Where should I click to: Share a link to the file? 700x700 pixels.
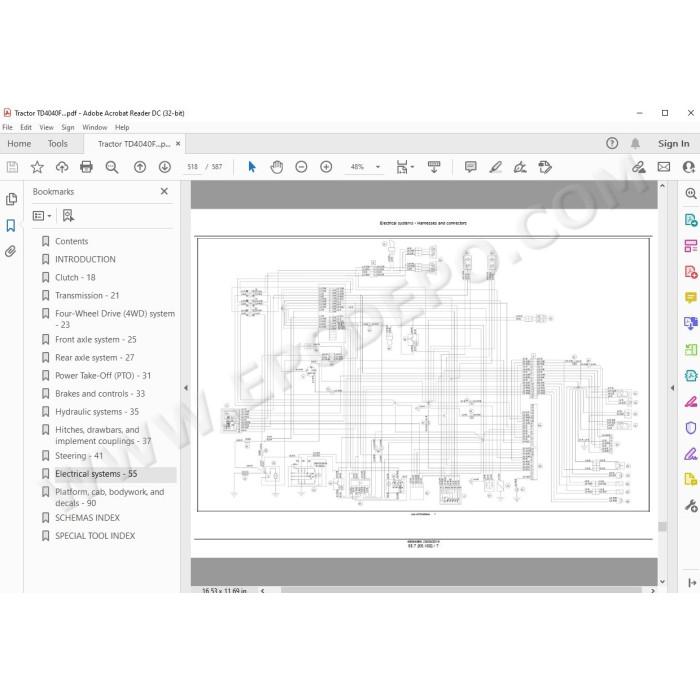pos(639,167)
